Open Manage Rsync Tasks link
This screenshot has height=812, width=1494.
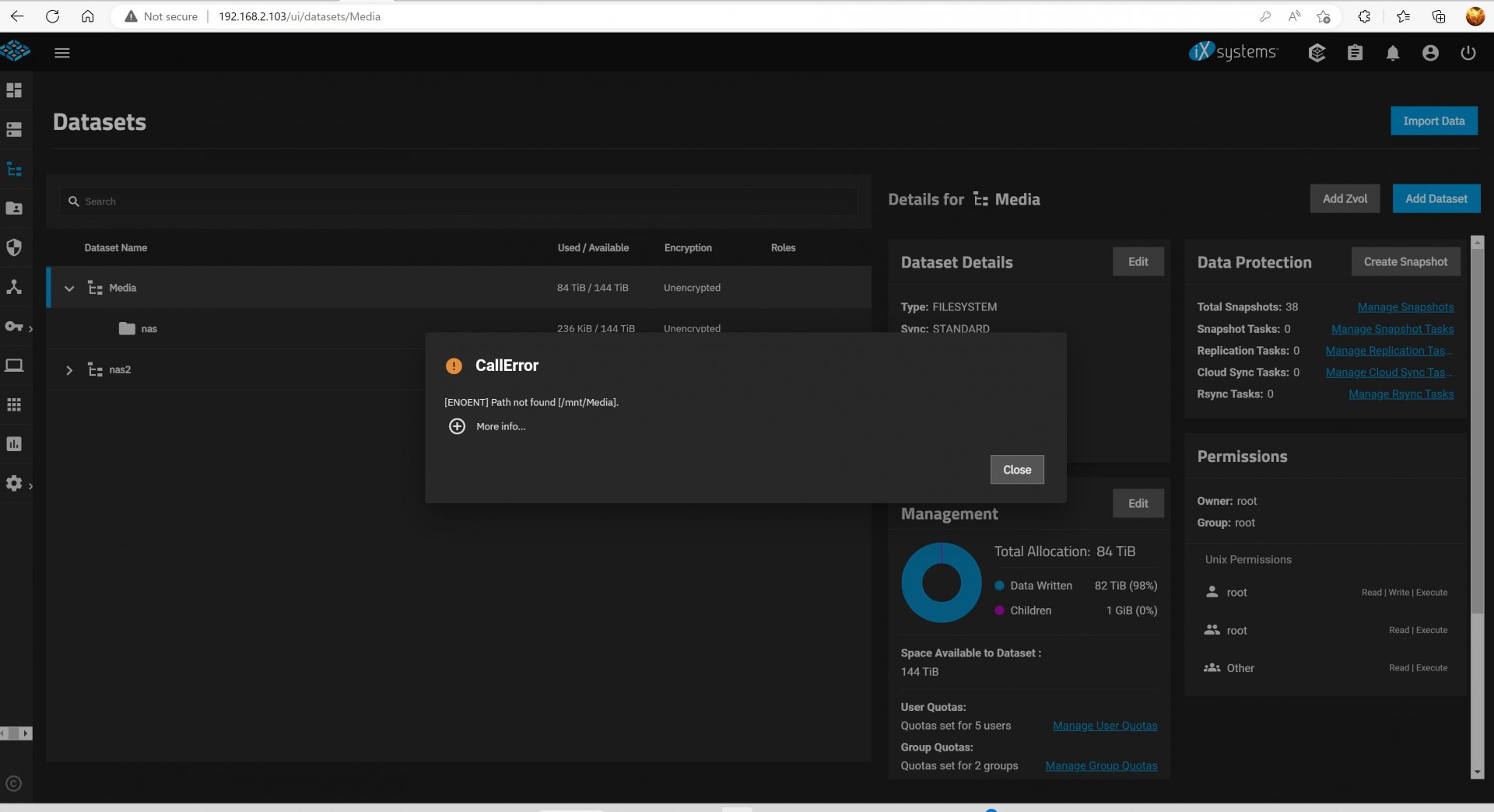point(1401,394)
